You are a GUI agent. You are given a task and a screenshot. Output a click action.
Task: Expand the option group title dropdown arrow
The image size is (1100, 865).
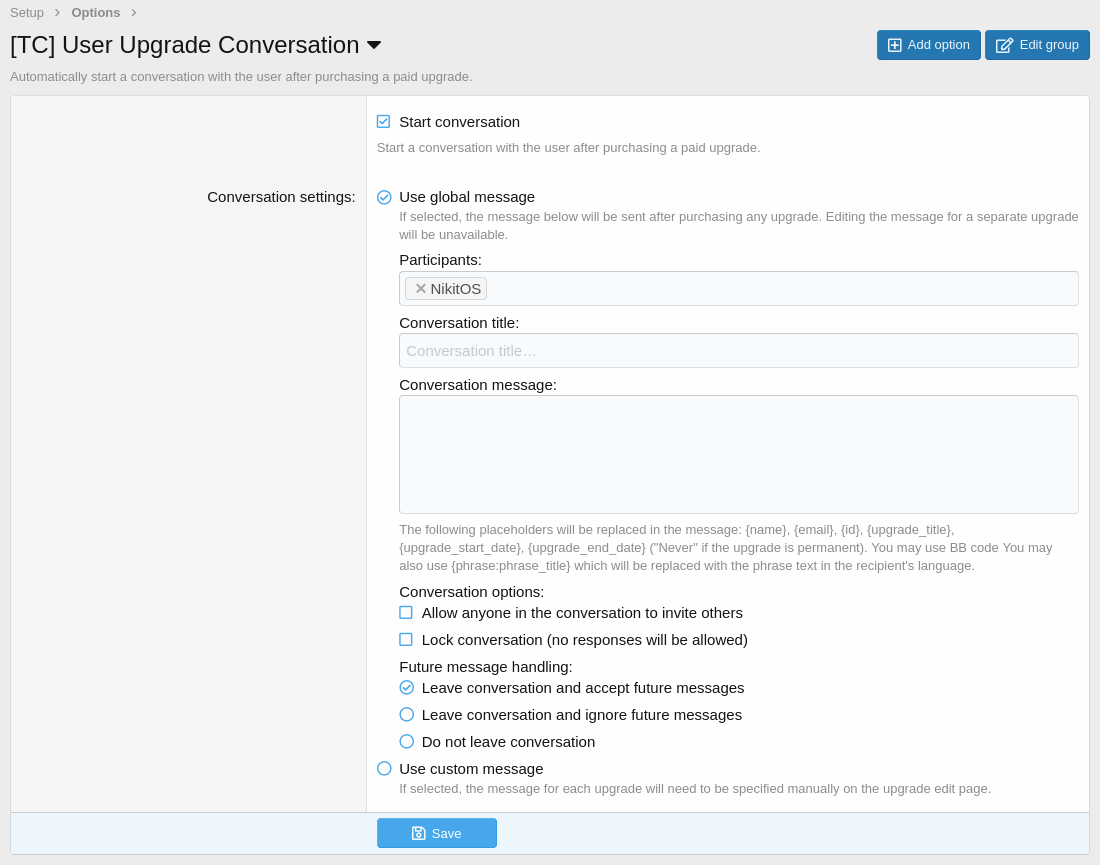point(374,45)
